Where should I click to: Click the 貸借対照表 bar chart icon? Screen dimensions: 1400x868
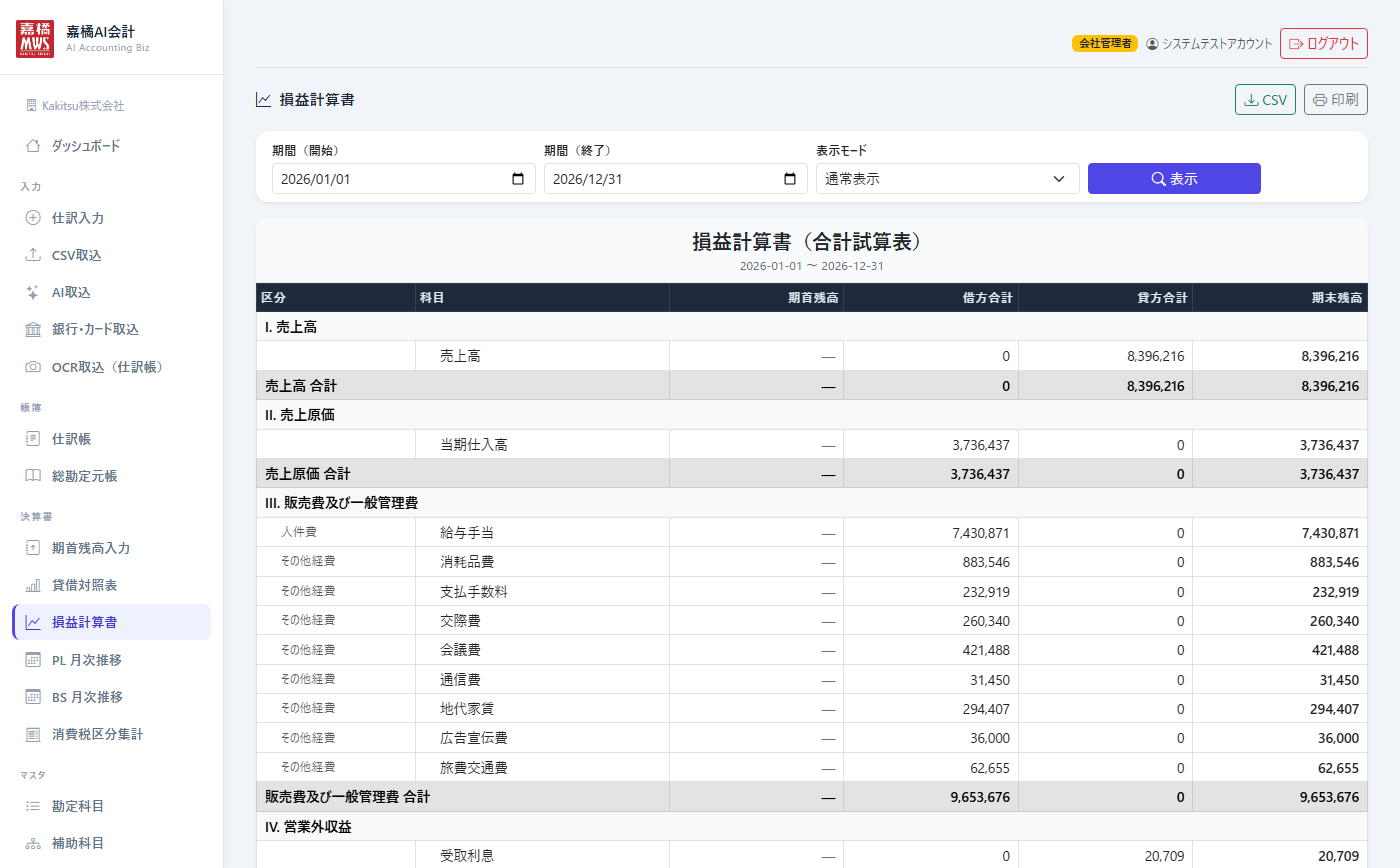coord(33,585)
